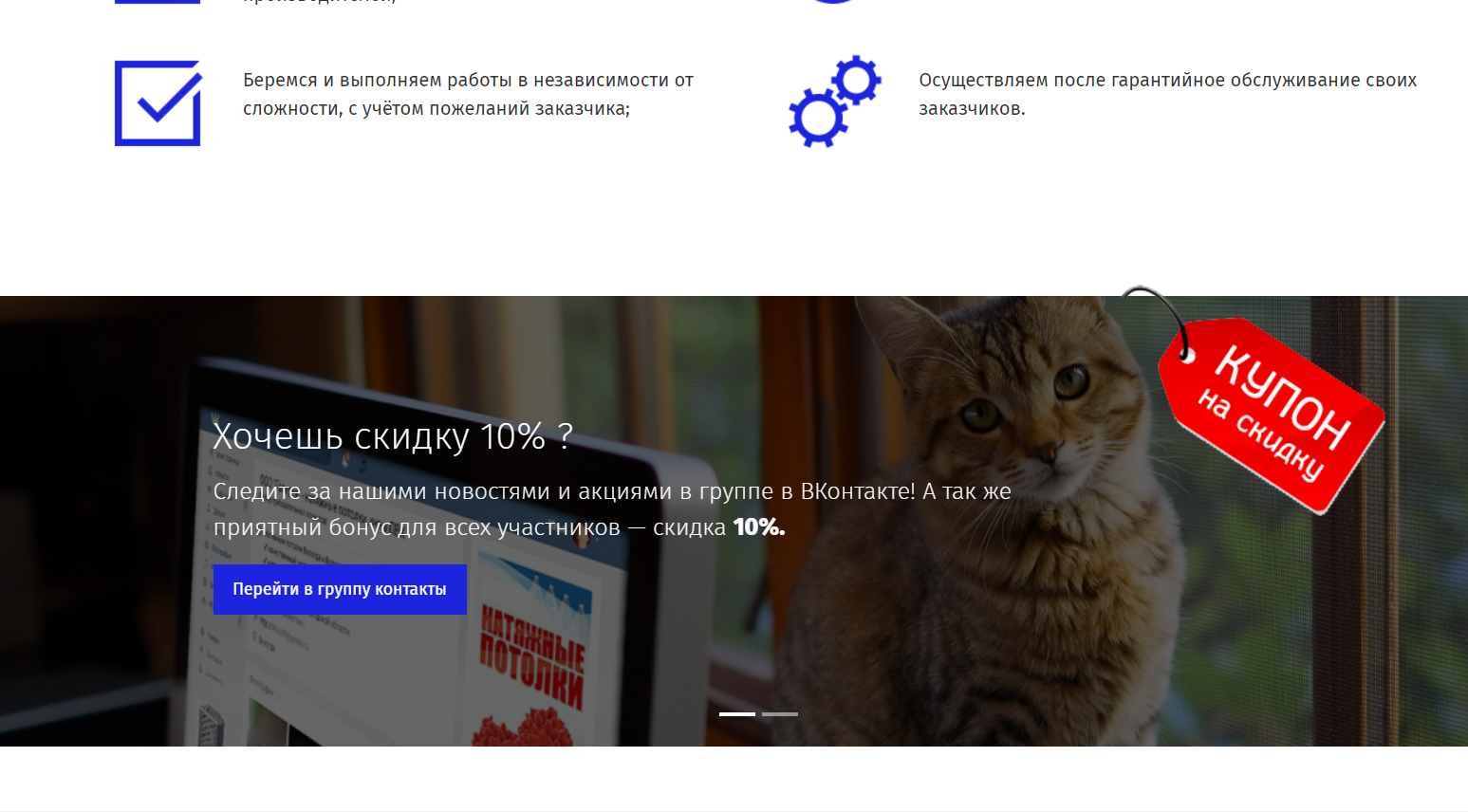Screen dimensions: 1468x812
Task: Click the white ring hole on the coupon tag
Action: pyautogui.click(x=1187, y=355)
